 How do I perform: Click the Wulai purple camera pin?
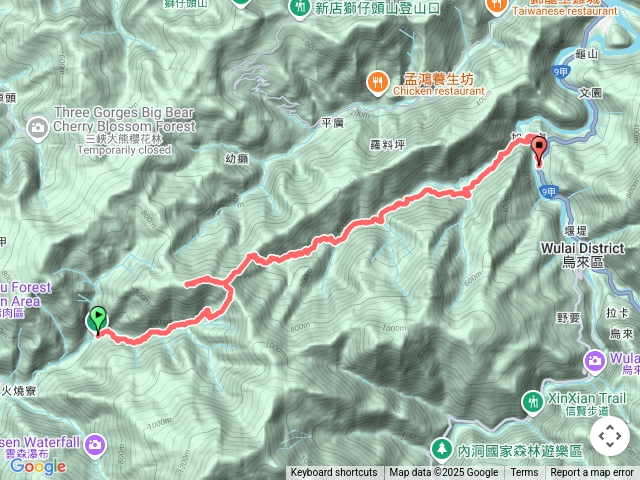(x=594, y=362)
